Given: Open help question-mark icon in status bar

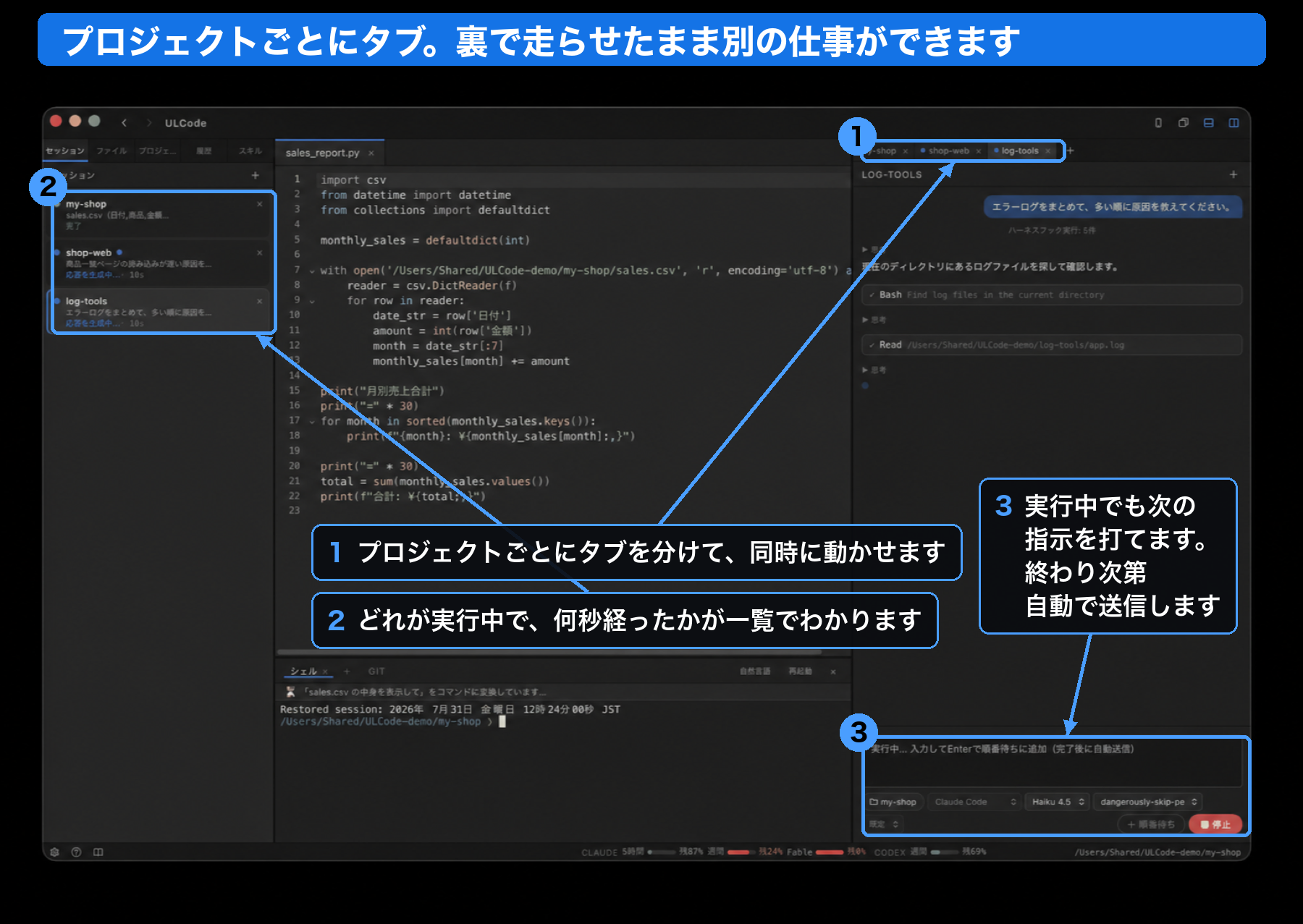Looking at the screenshot, I should tap(76, 852).
